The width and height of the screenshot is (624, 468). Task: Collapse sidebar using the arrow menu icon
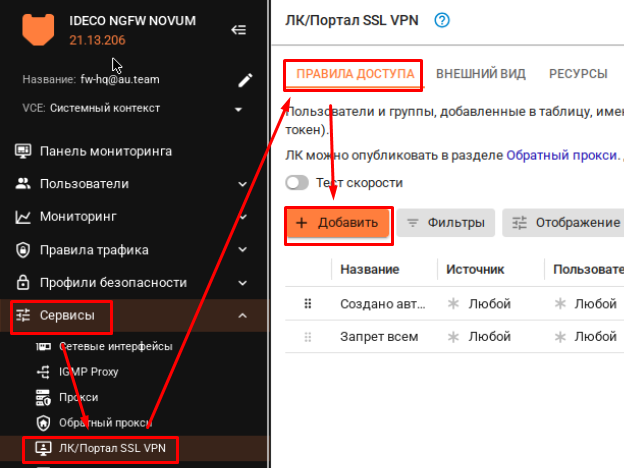tap(238, 30)
